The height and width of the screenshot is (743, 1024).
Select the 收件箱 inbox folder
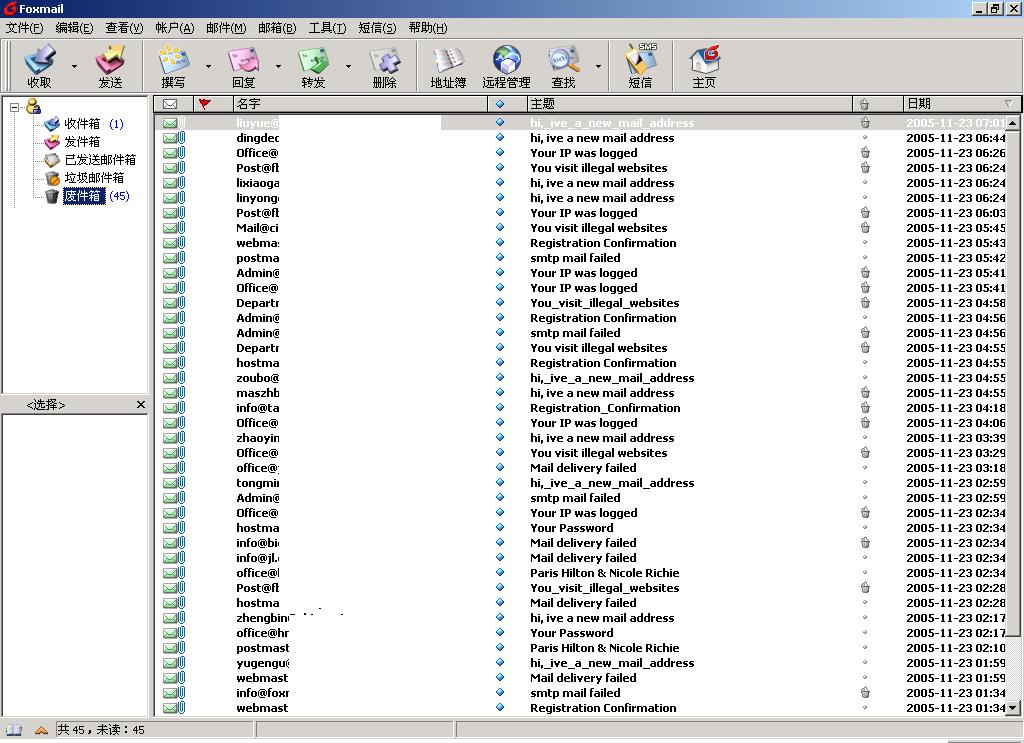82,124
